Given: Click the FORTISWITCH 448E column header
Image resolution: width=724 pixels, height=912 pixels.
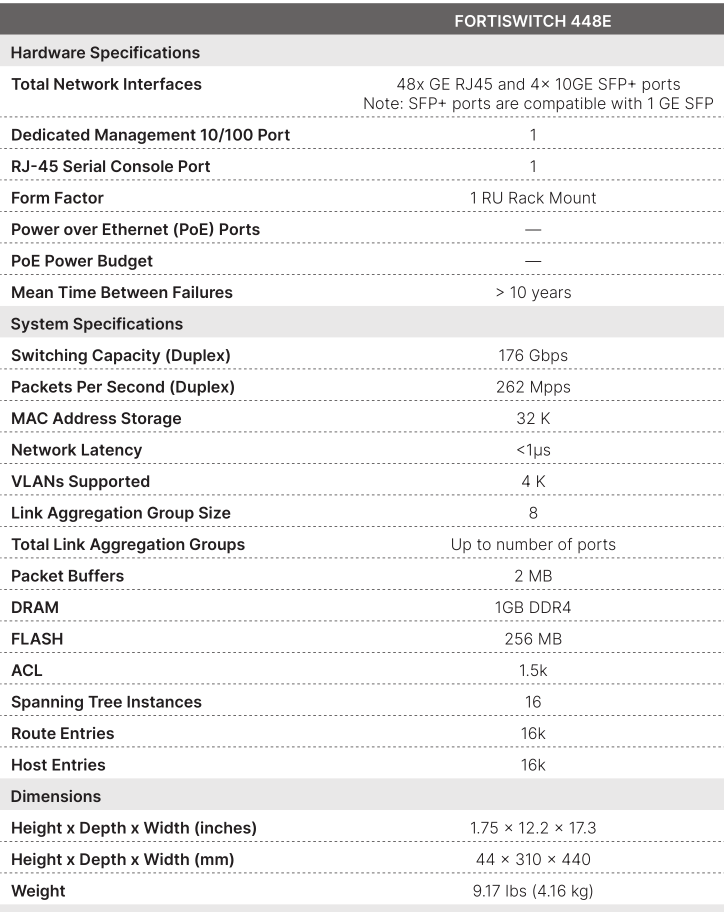Looking at the screenshot, I should (532, 19).
